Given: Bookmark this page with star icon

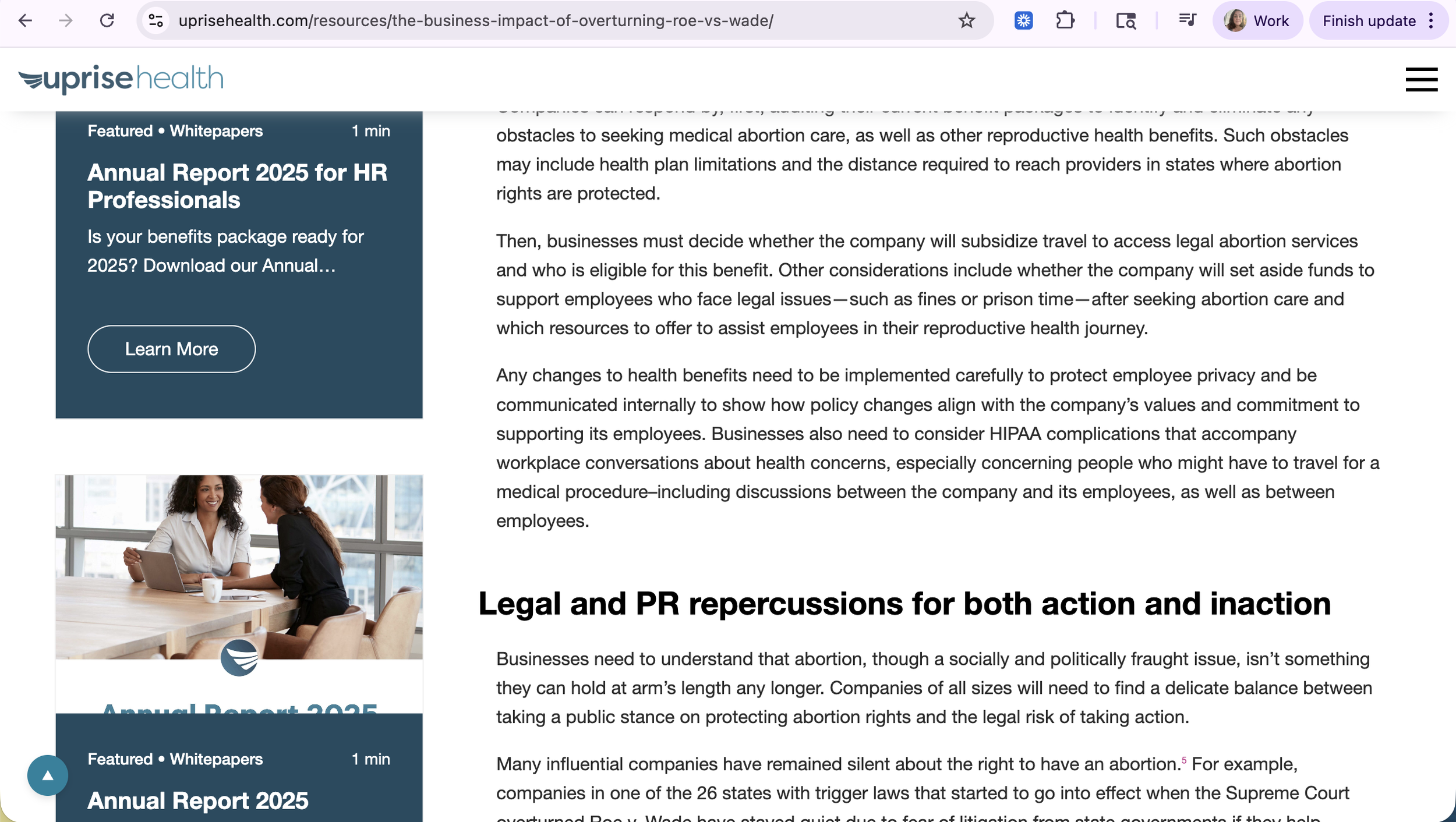Looking at the screenshot, I should pos(966,21).
